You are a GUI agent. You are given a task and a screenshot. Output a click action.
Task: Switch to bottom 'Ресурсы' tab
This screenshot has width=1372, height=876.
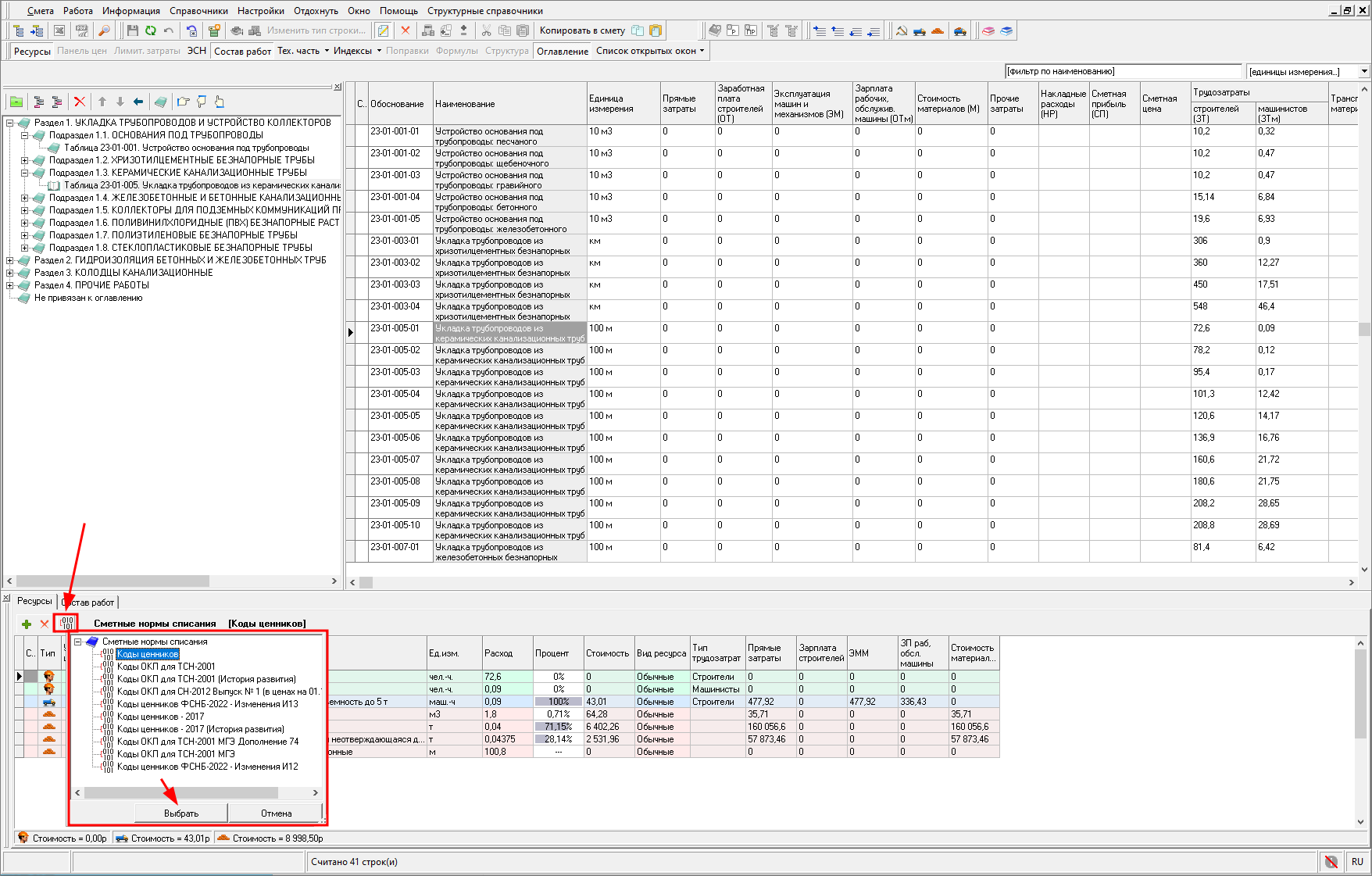[34, 601]
